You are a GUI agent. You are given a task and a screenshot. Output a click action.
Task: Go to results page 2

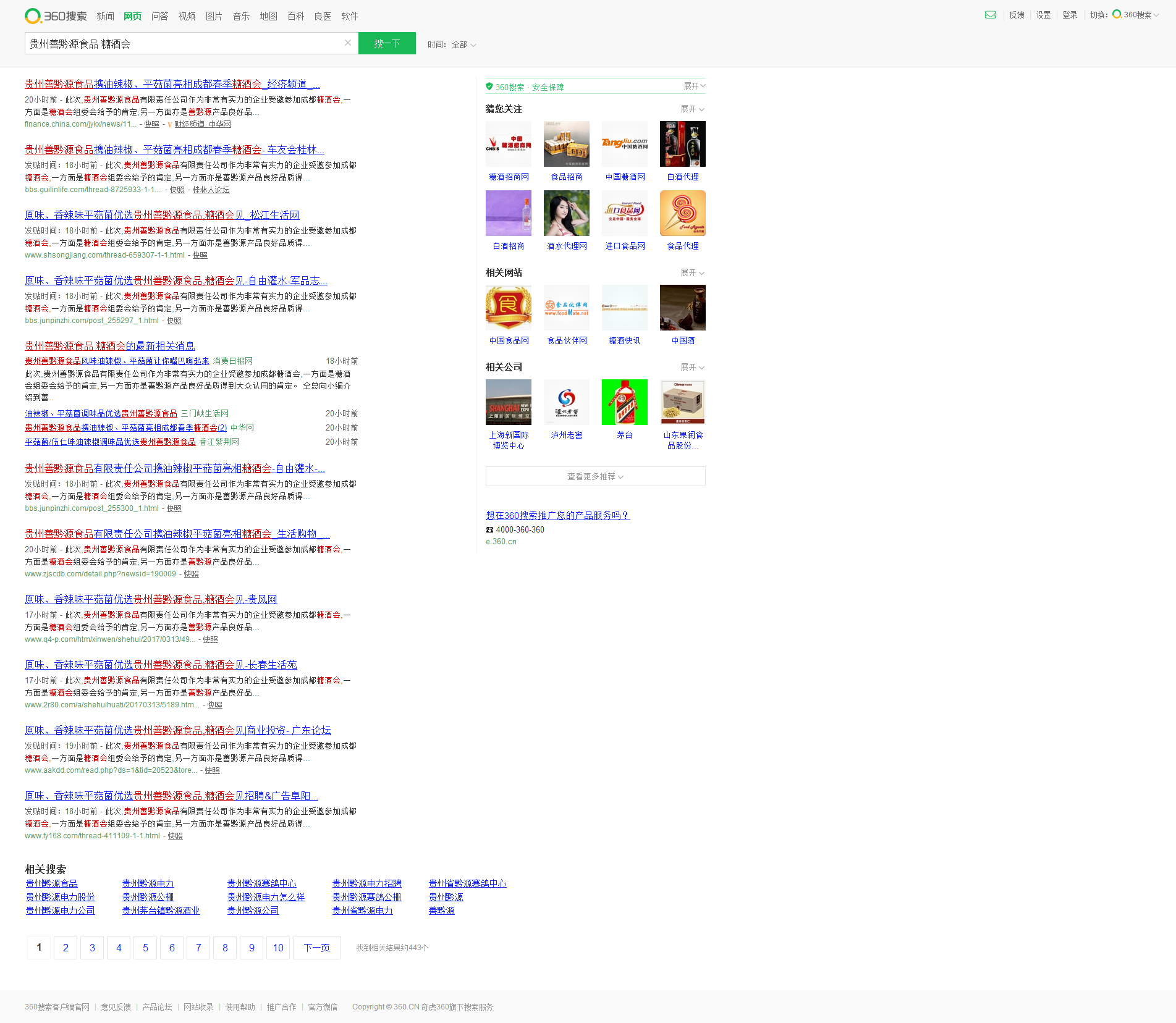coord(66,948)
